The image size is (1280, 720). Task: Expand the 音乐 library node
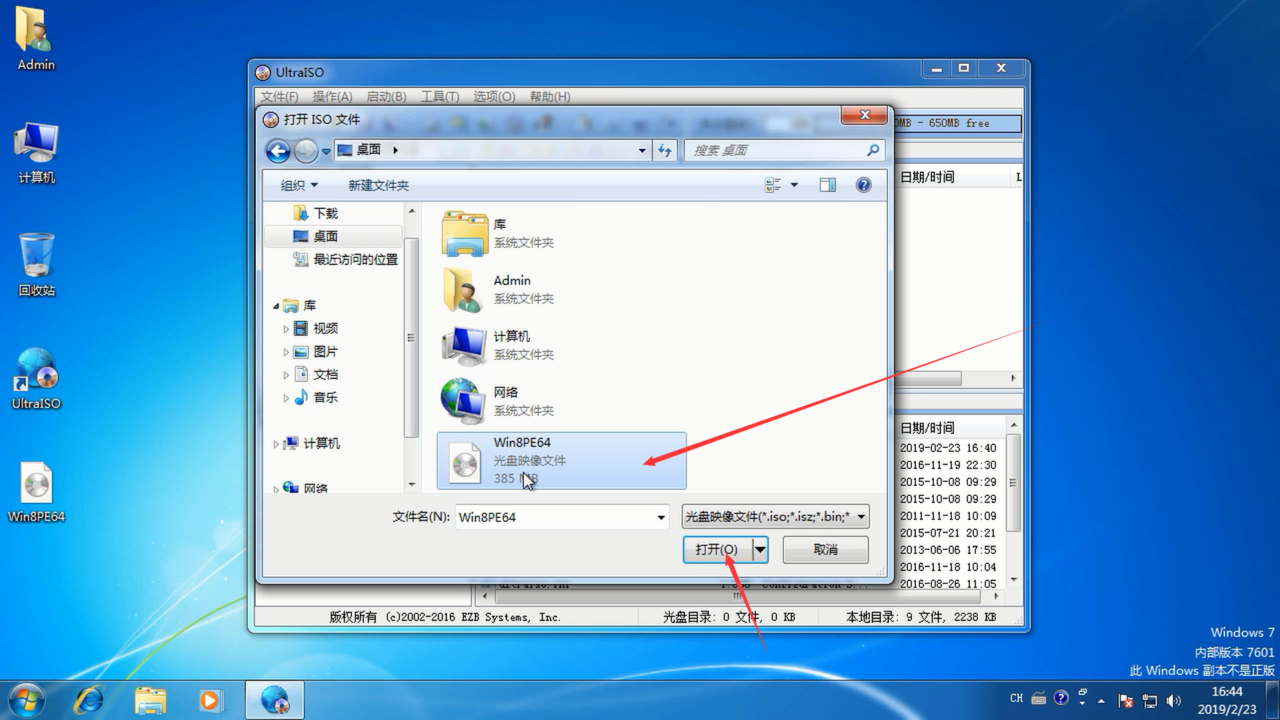pyautogui.click(x=286, y=398)
